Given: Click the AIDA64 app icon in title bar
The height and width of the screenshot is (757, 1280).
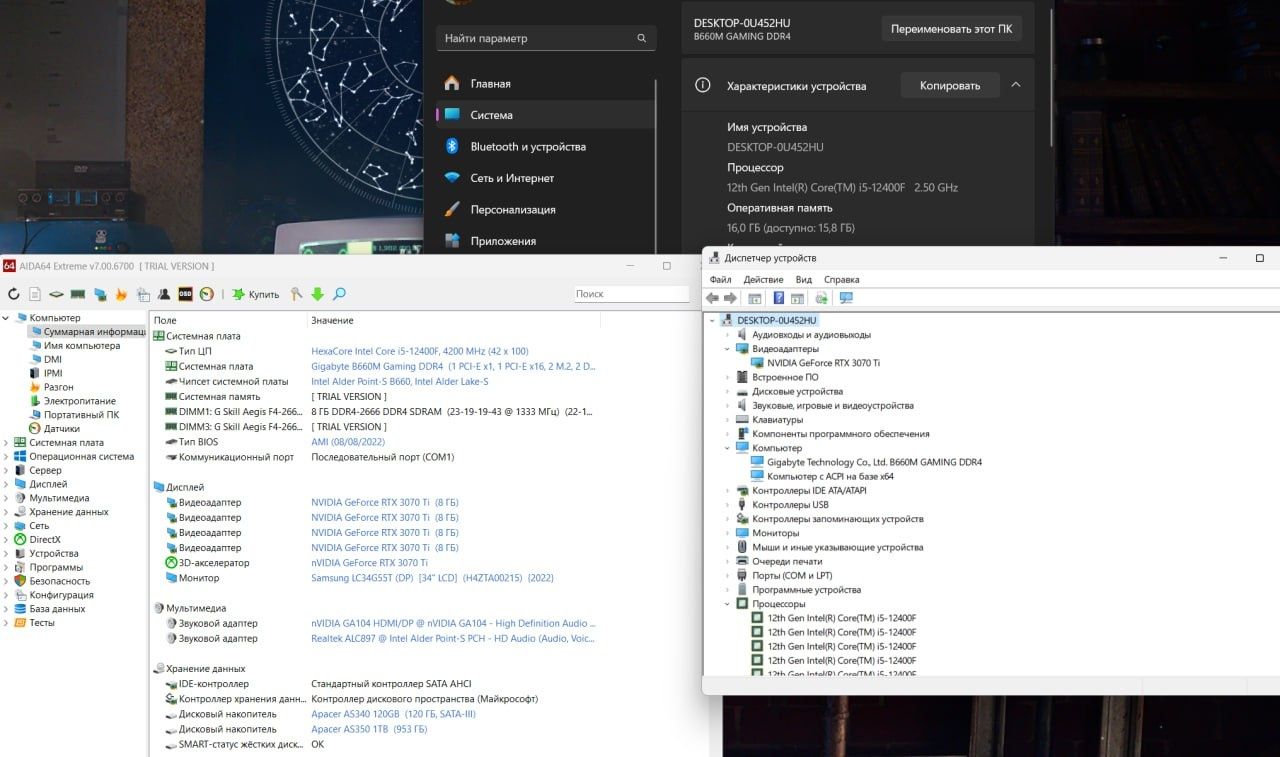Looking at the screenshot, I should pos(9,266).
